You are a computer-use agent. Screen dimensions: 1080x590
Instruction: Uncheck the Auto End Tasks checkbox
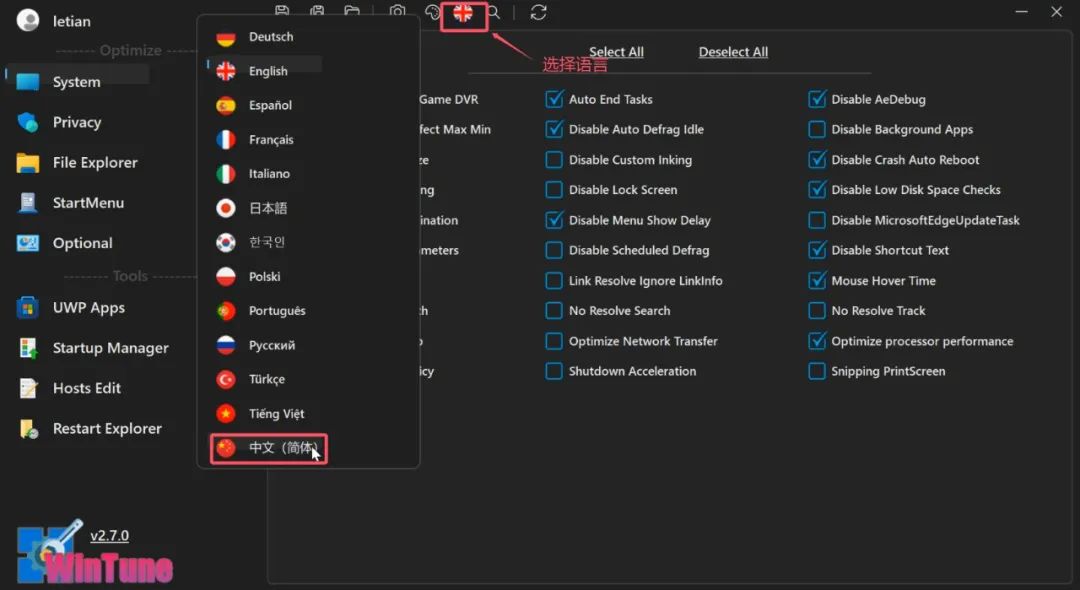[554, 99]
